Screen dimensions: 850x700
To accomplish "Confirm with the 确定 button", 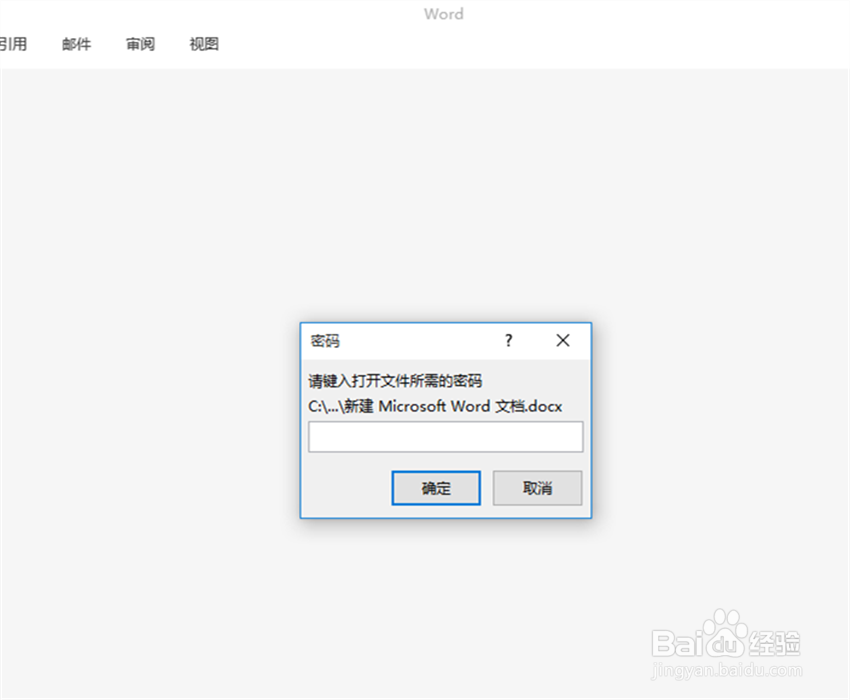I will pyautogui.click(x=436, y=488).
